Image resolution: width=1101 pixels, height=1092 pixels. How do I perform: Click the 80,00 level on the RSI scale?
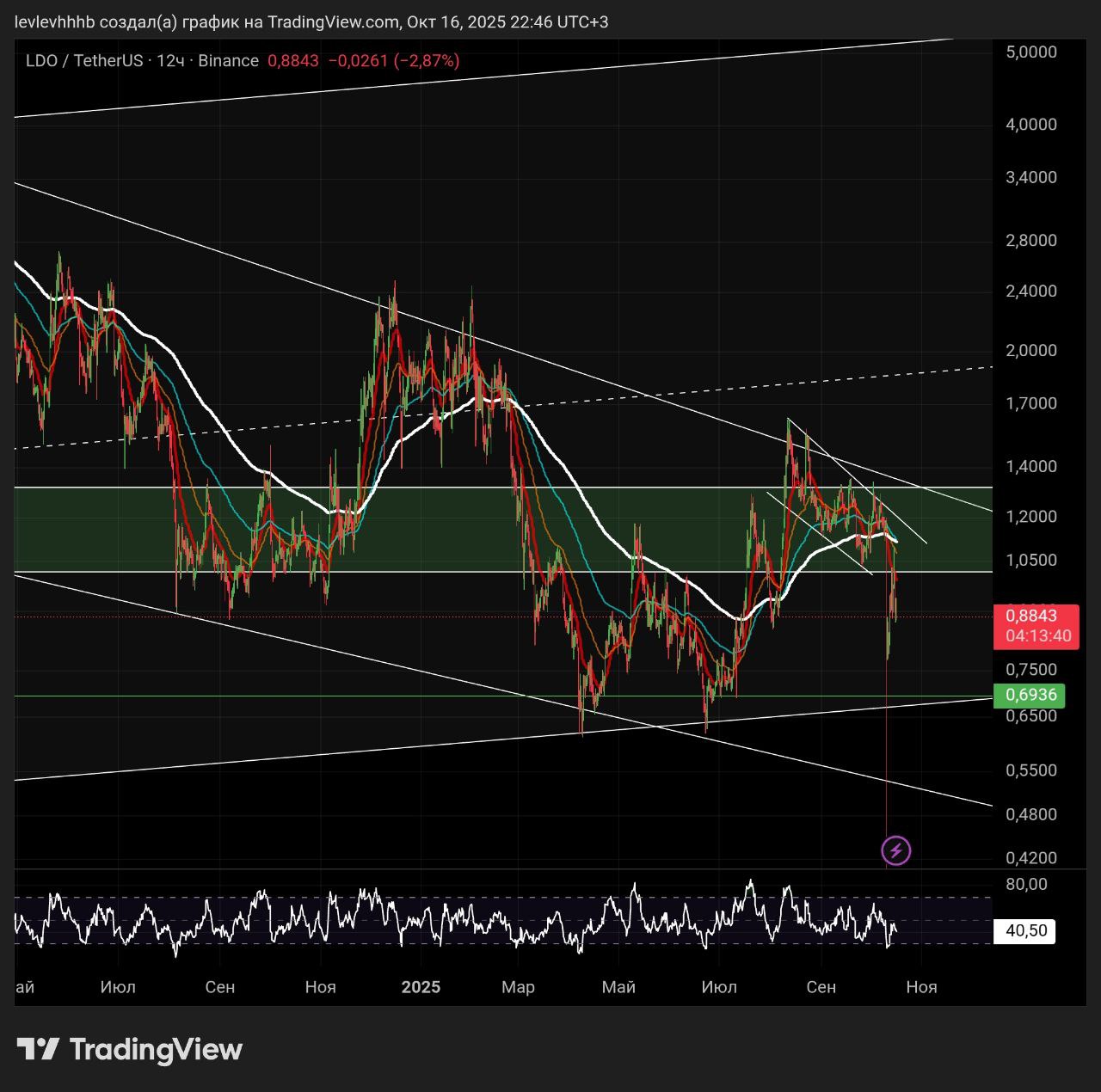point(1027,884)
